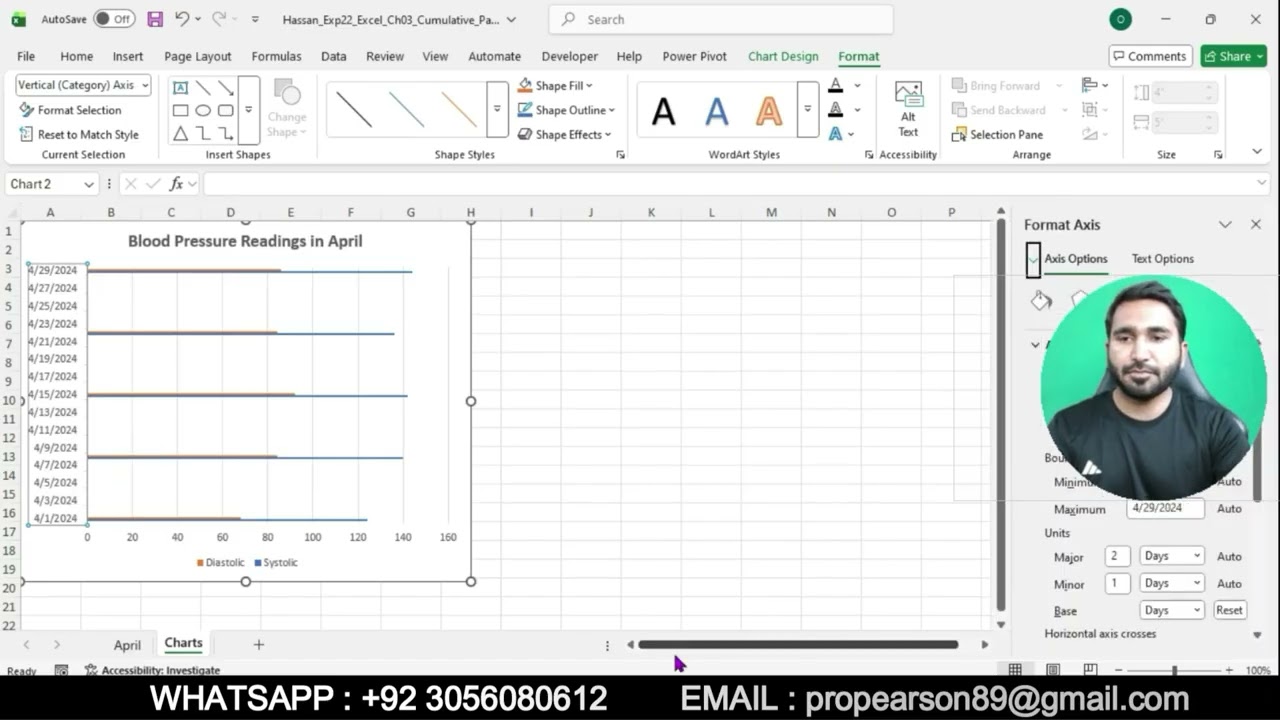Expand the Insert Shapes gallery
The image size is (1280, 720).
249,110
